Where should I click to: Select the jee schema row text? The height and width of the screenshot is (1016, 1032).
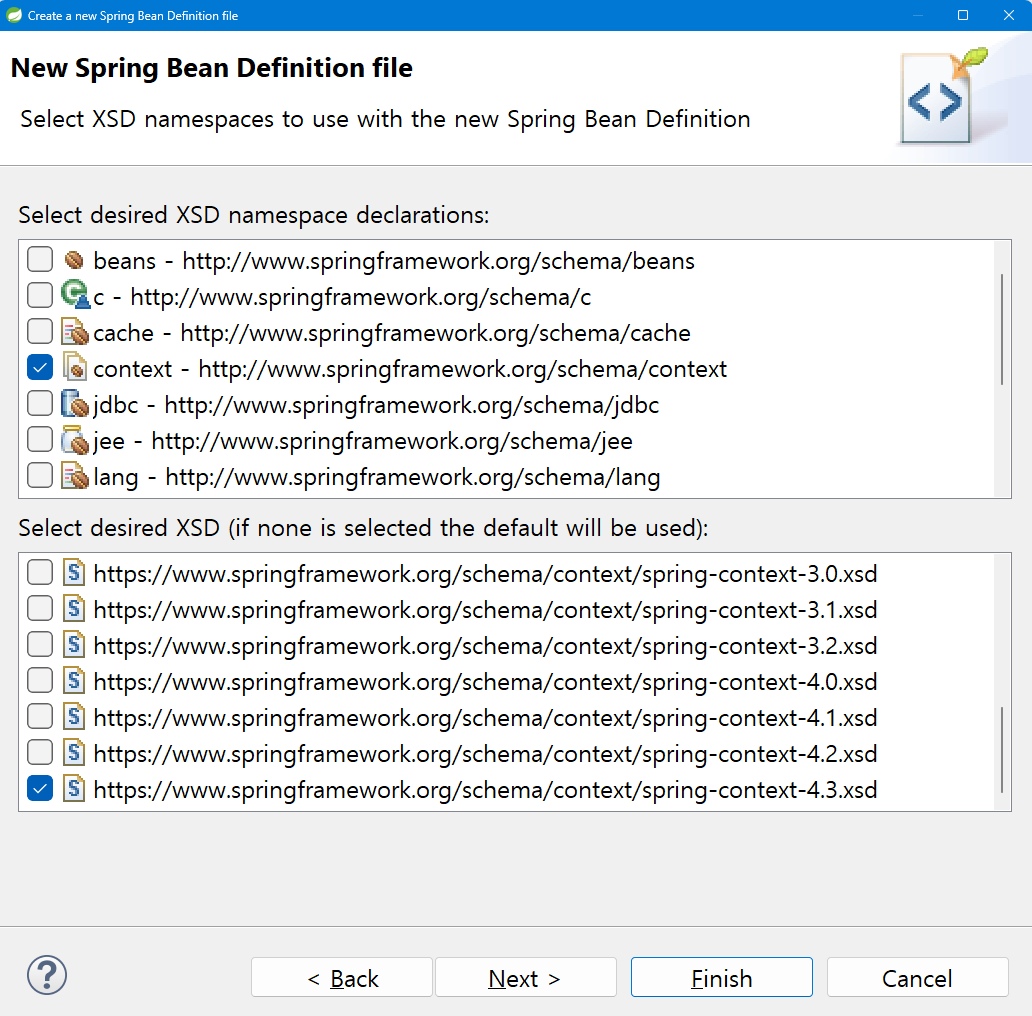pyautogui.click(x=363, y=441)
